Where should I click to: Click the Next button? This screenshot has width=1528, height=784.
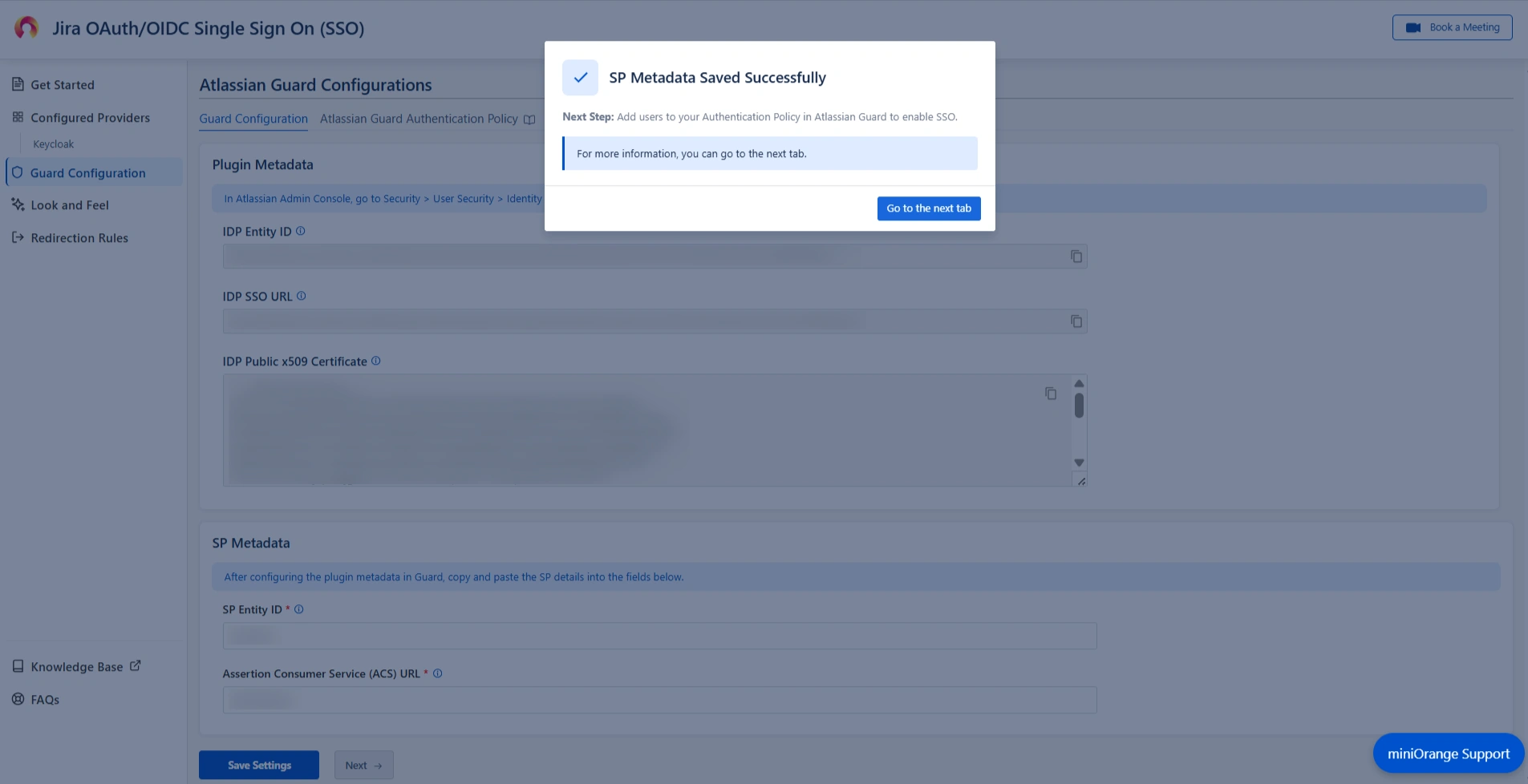point(364,766)
